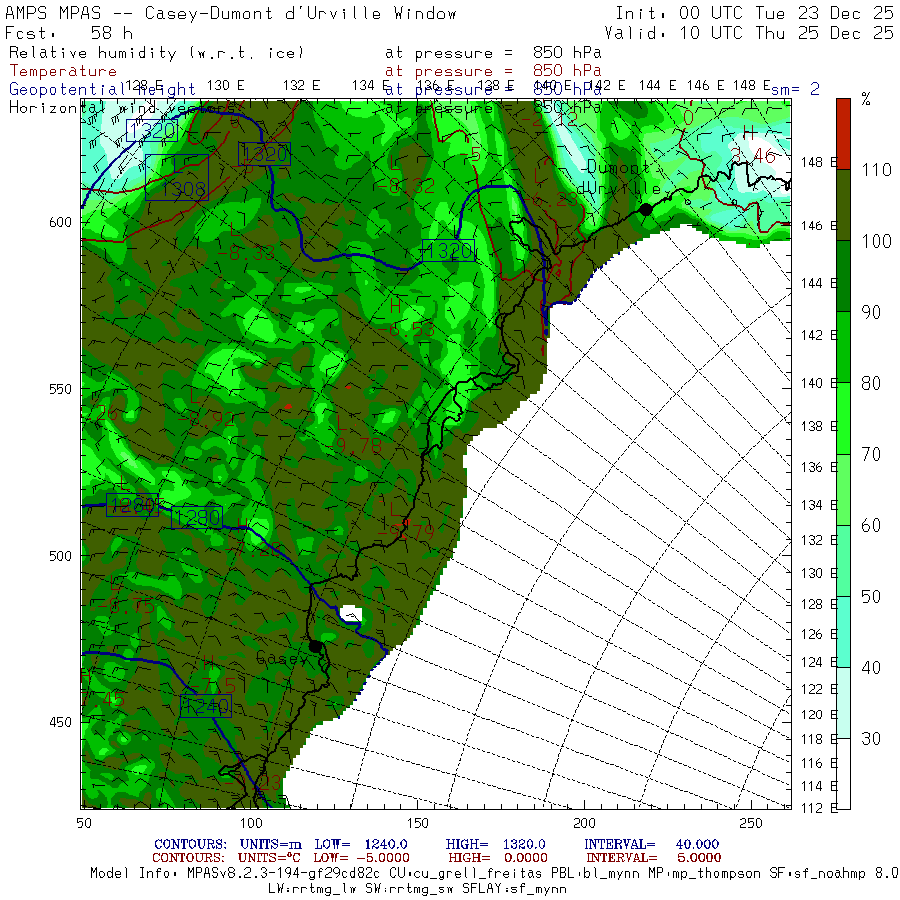Click the sm= 2 smoothing label
900x900 pixels.
pos(795,89)
